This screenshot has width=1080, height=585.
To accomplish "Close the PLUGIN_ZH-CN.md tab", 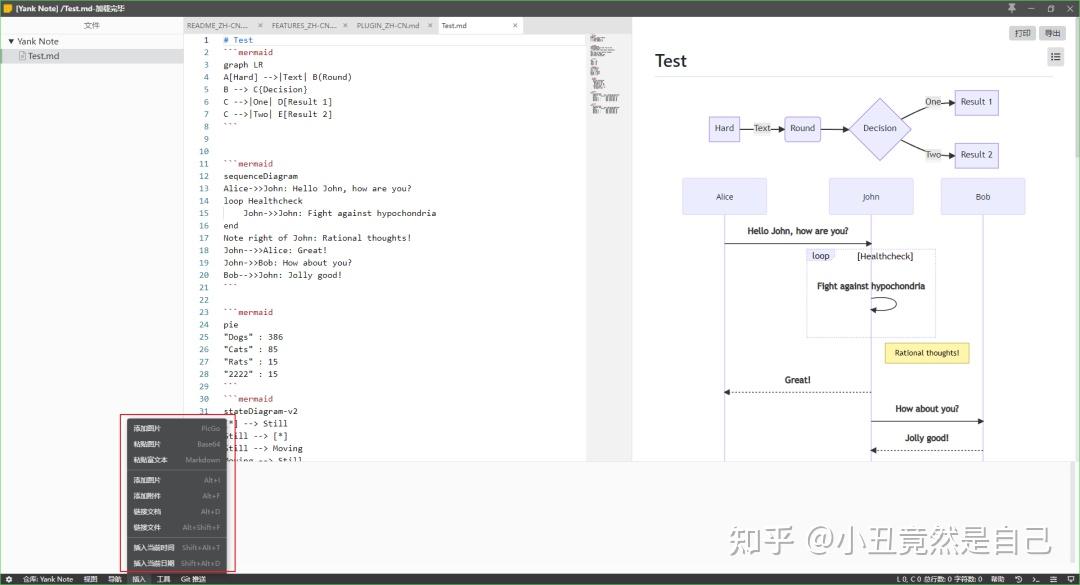I will [x=430, y=25].
